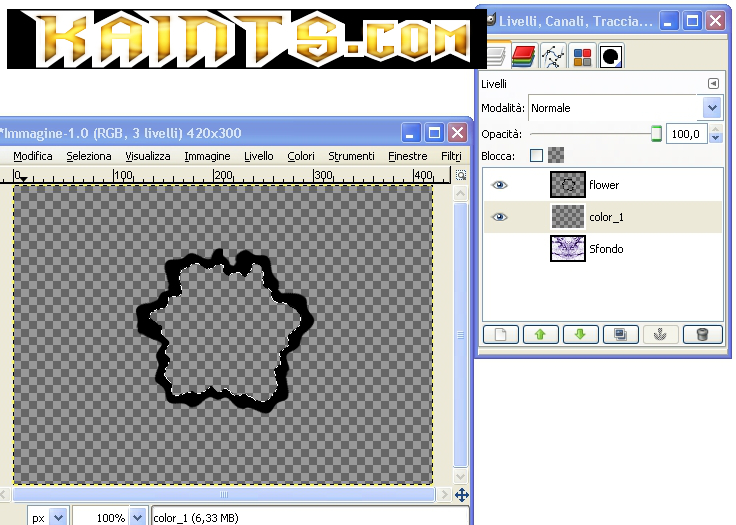Hide the color_1 layer
Screen dimensions: 736x525
coord(500,217)
